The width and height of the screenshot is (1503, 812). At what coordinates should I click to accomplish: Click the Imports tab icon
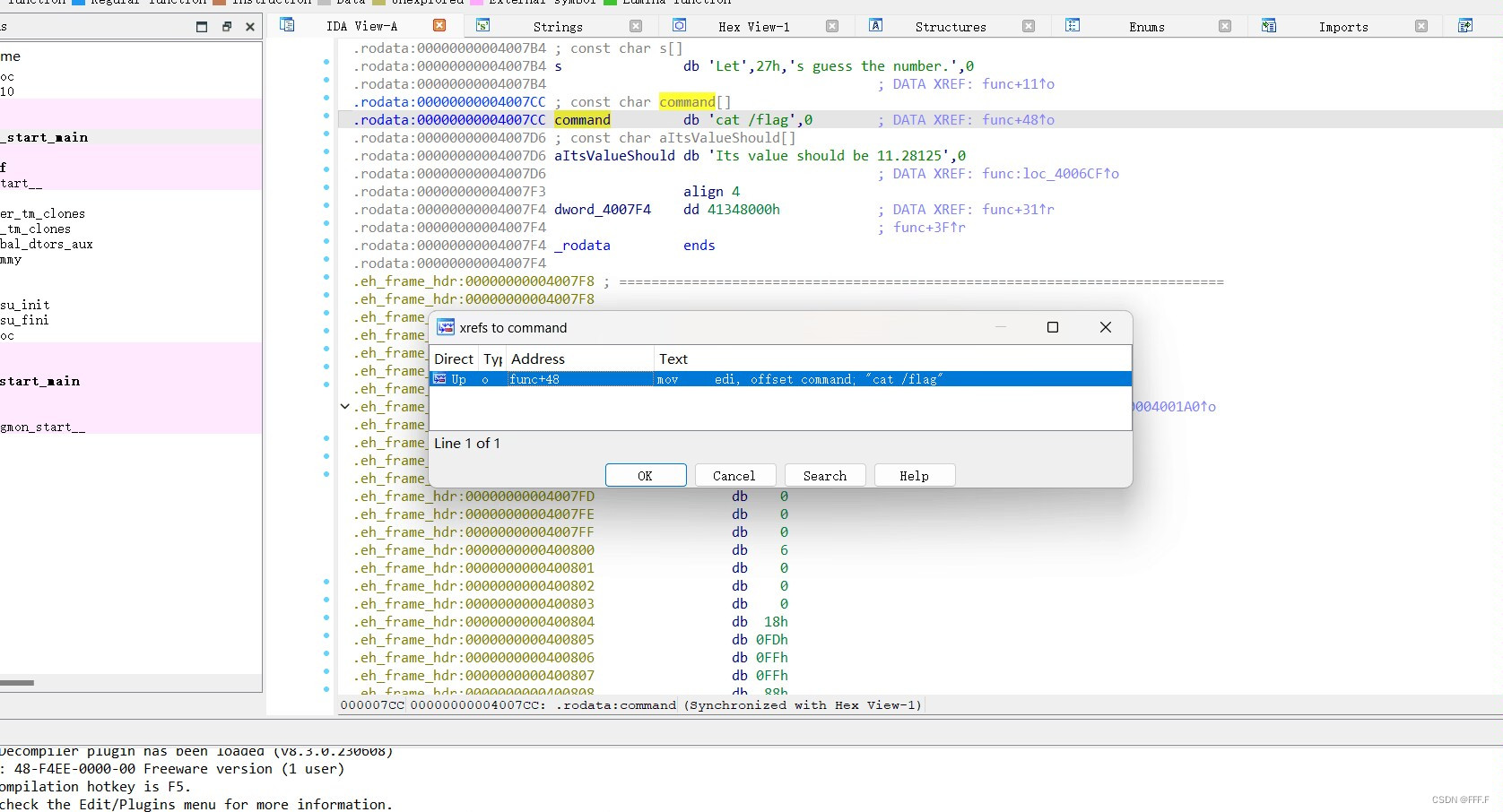coord(1269,25)
